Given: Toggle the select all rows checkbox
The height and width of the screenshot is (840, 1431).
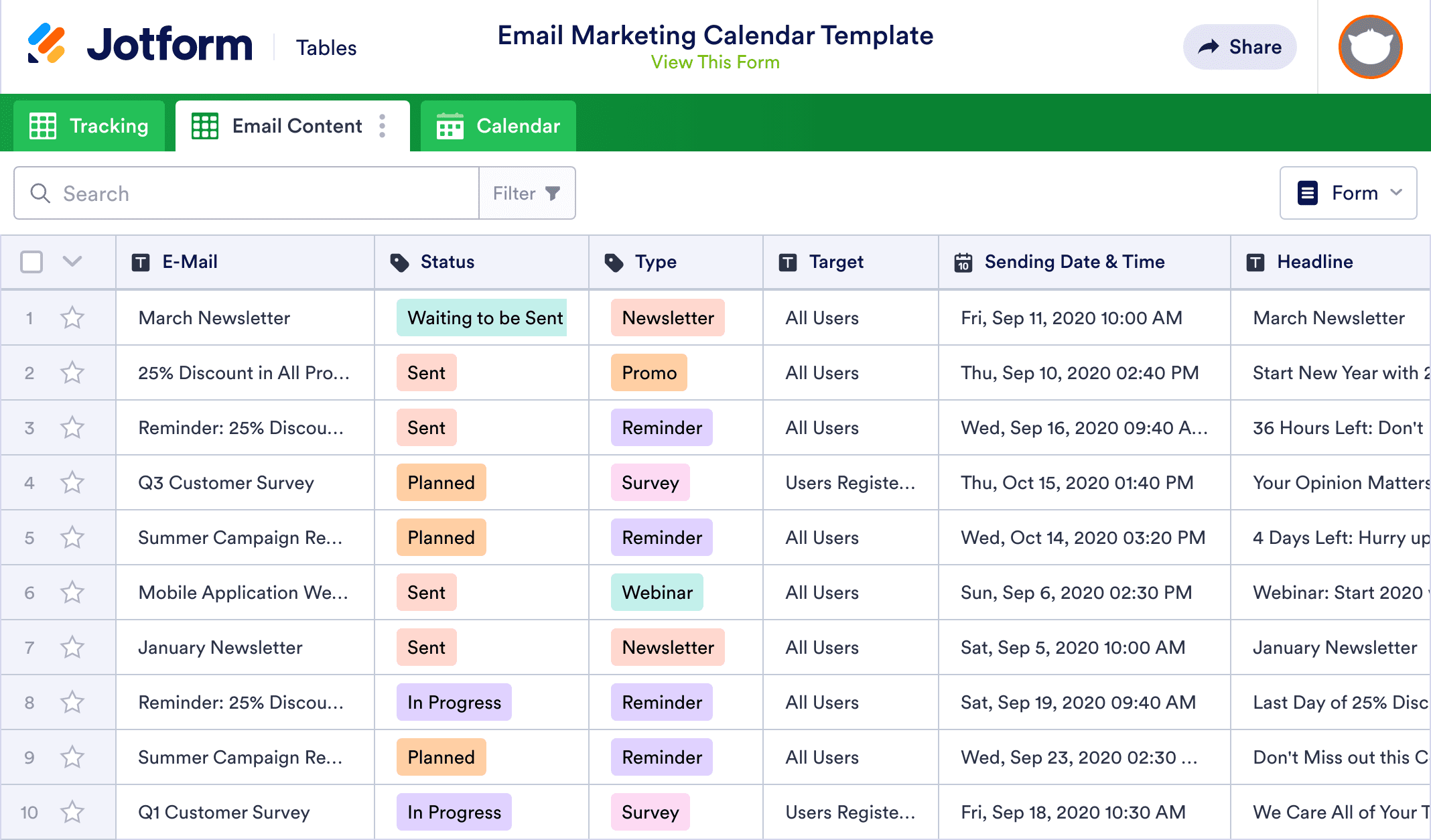Looking at the screenshot, I should click(31, 262).
